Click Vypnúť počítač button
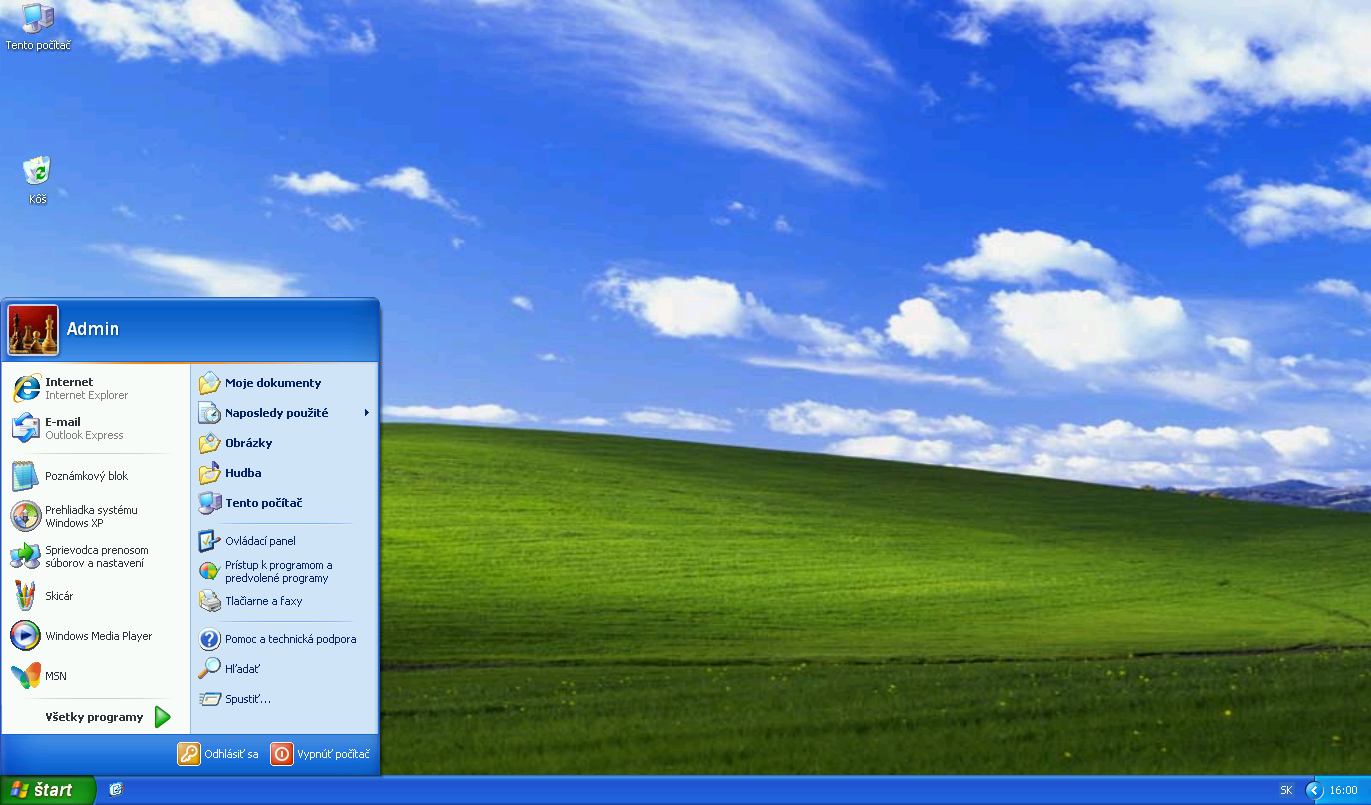This screenshot has height=805, width=1371. (322, 754)
